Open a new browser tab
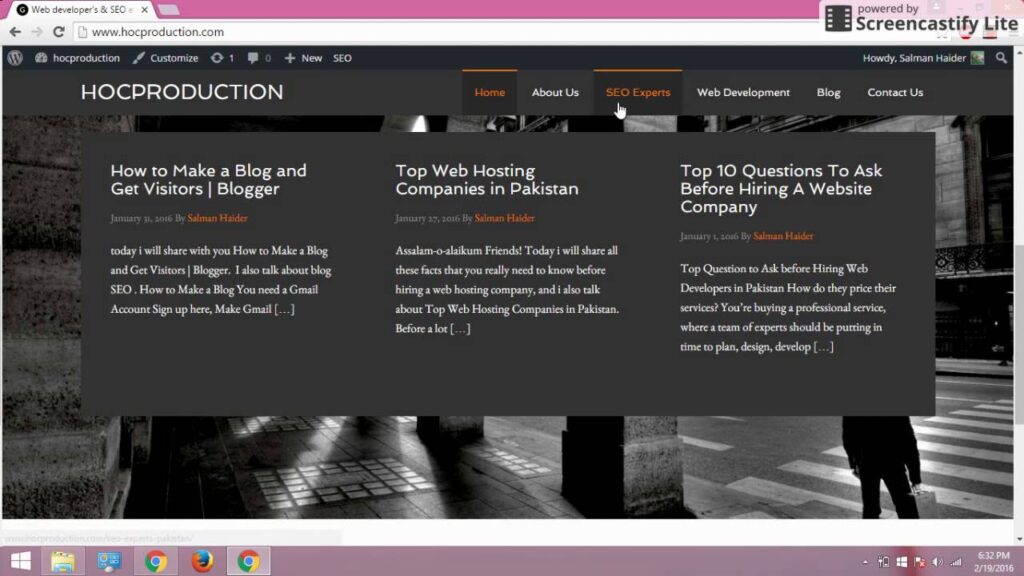Image resolution: width=1024 pixels, height=576 pixels. coord(168,10)
